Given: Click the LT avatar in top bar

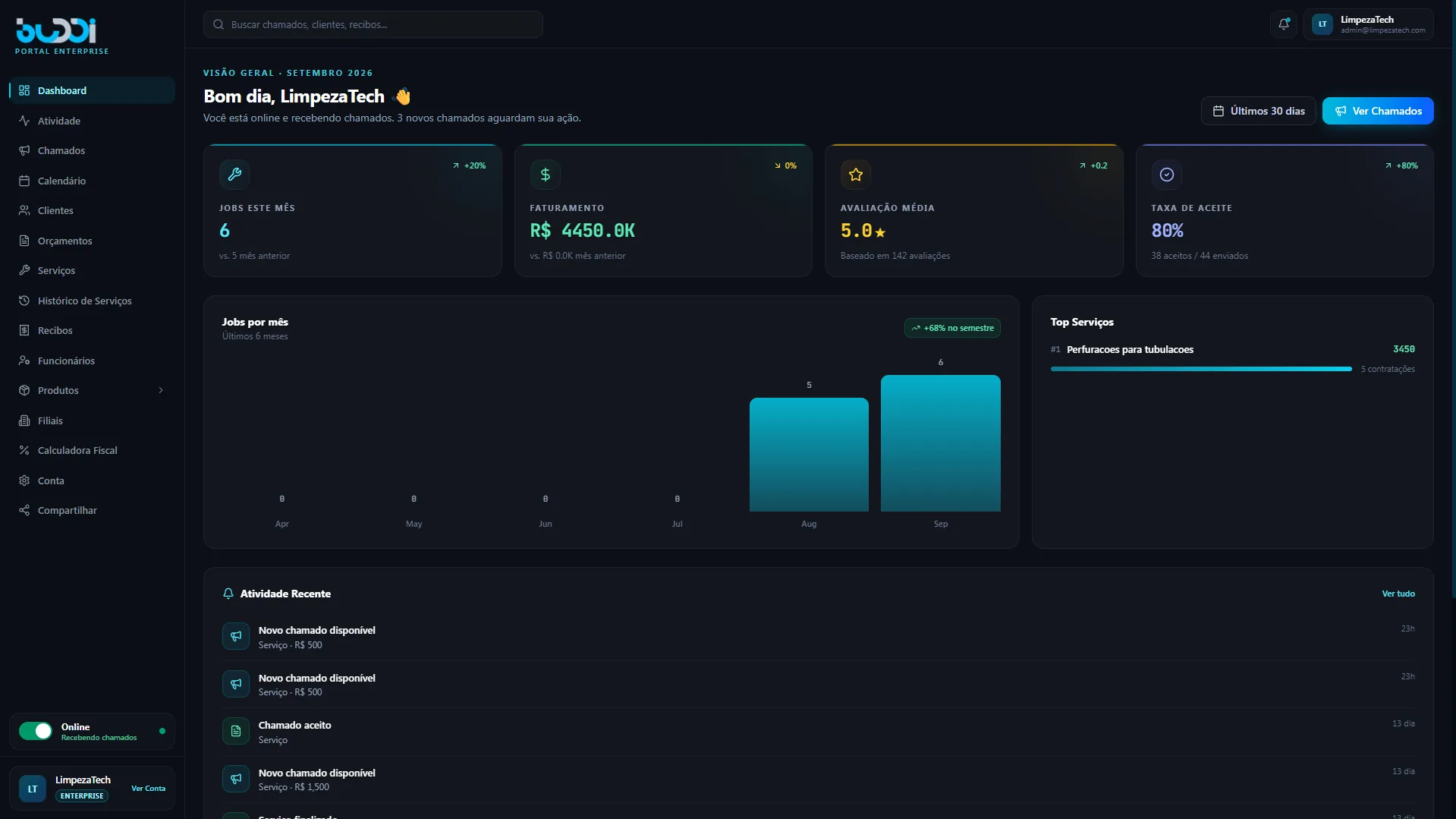Looking at the screenshot, I should tap(1322, 24).
